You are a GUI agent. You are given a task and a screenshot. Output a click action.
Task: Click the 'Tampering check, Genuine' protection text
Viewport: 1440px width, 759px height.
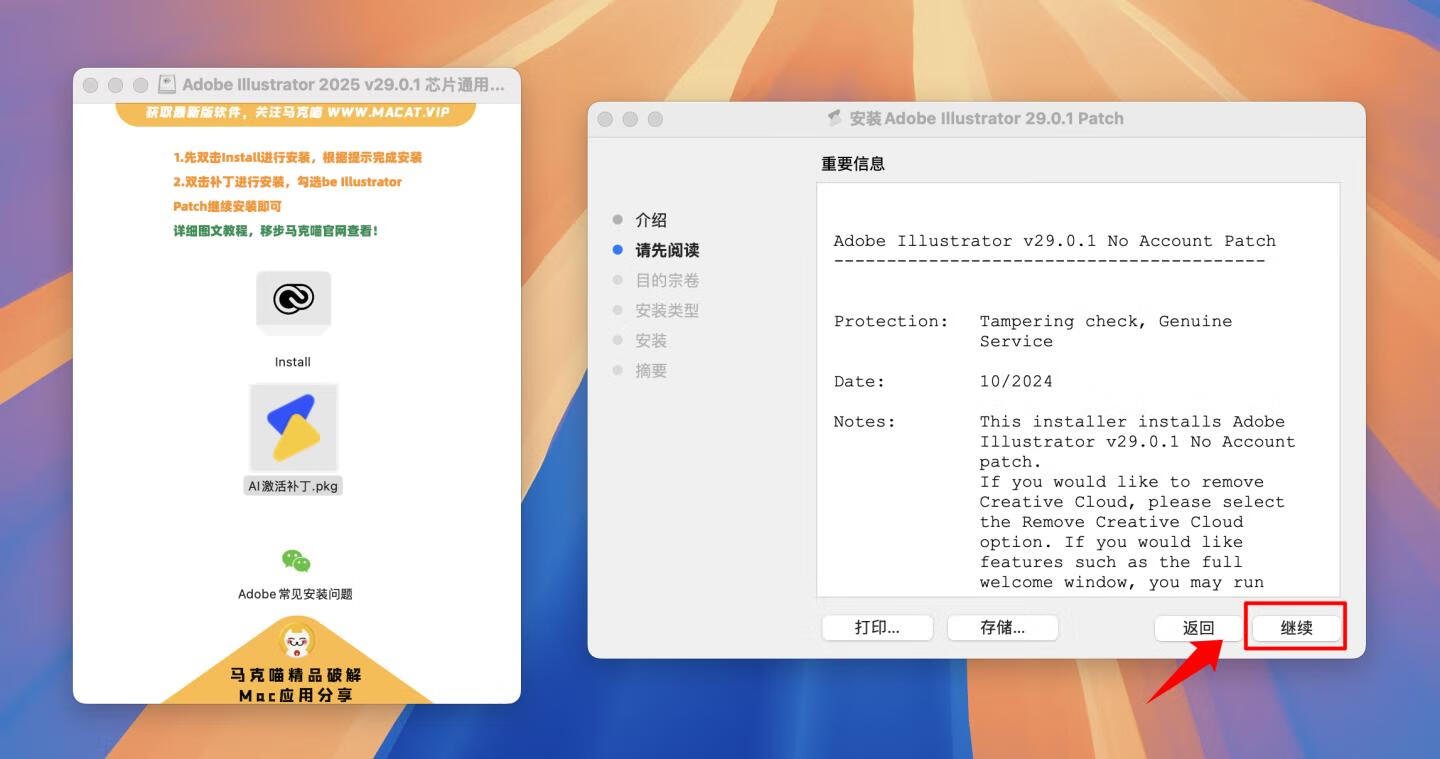[1106, 321]
